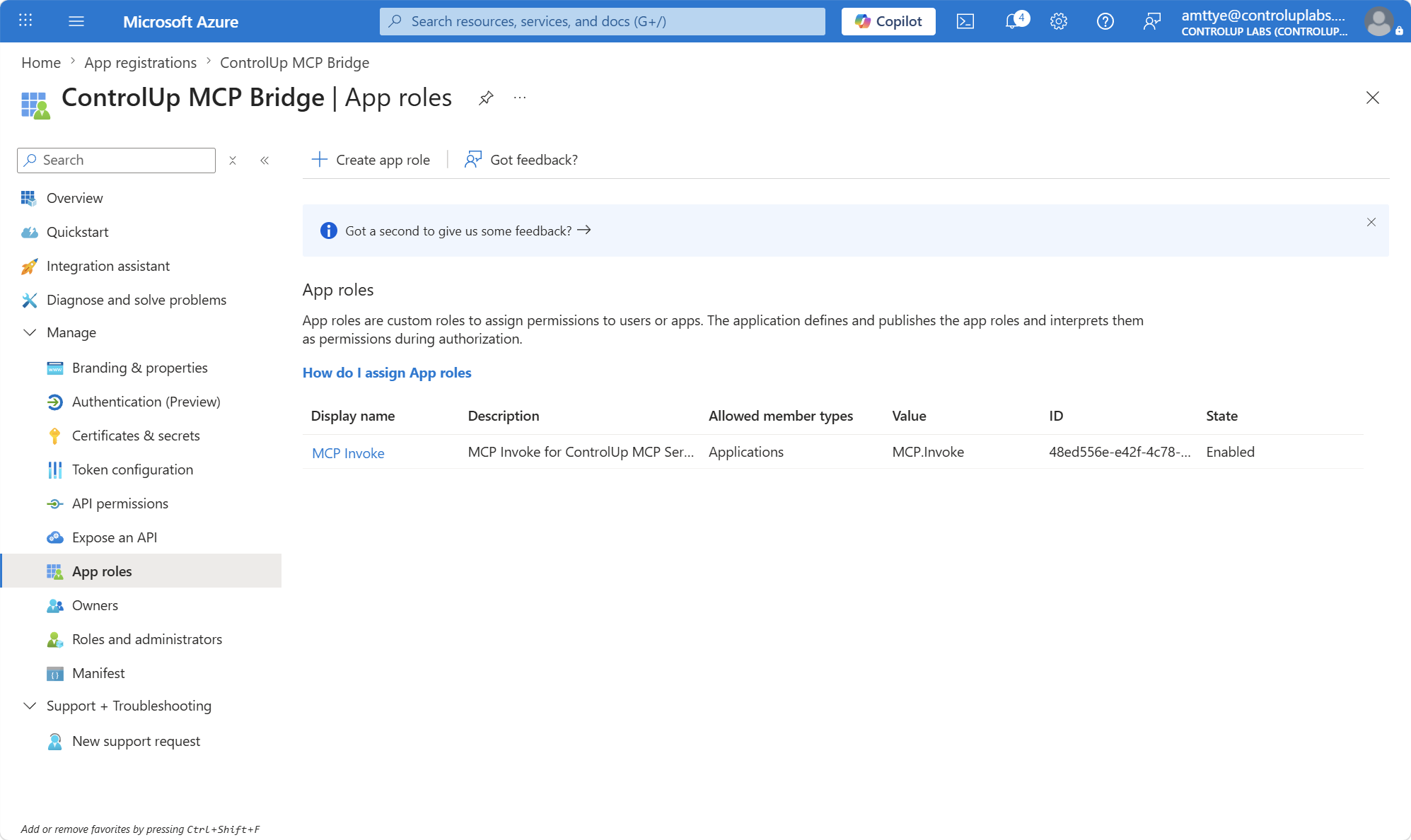1411x840 pixels.
Task: Open the help question mark icon
Action: (x=1105, y=21)
